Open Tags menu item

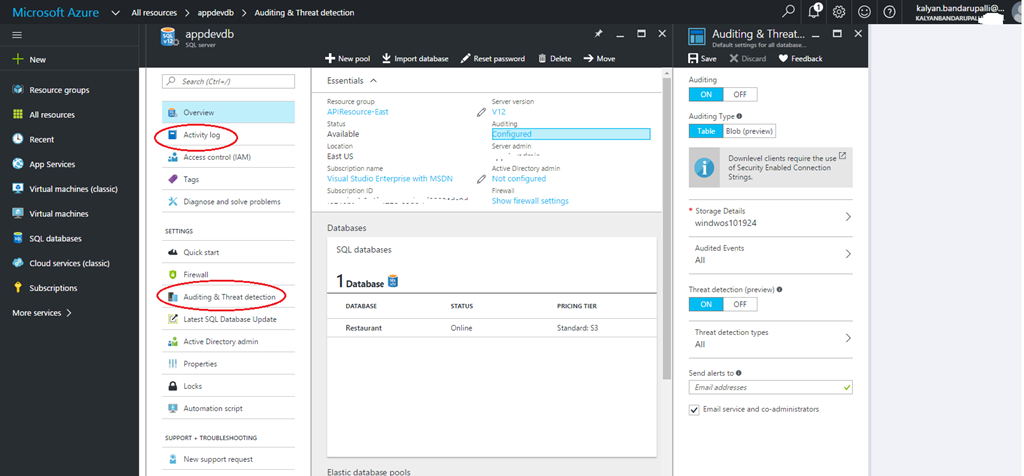229,180
